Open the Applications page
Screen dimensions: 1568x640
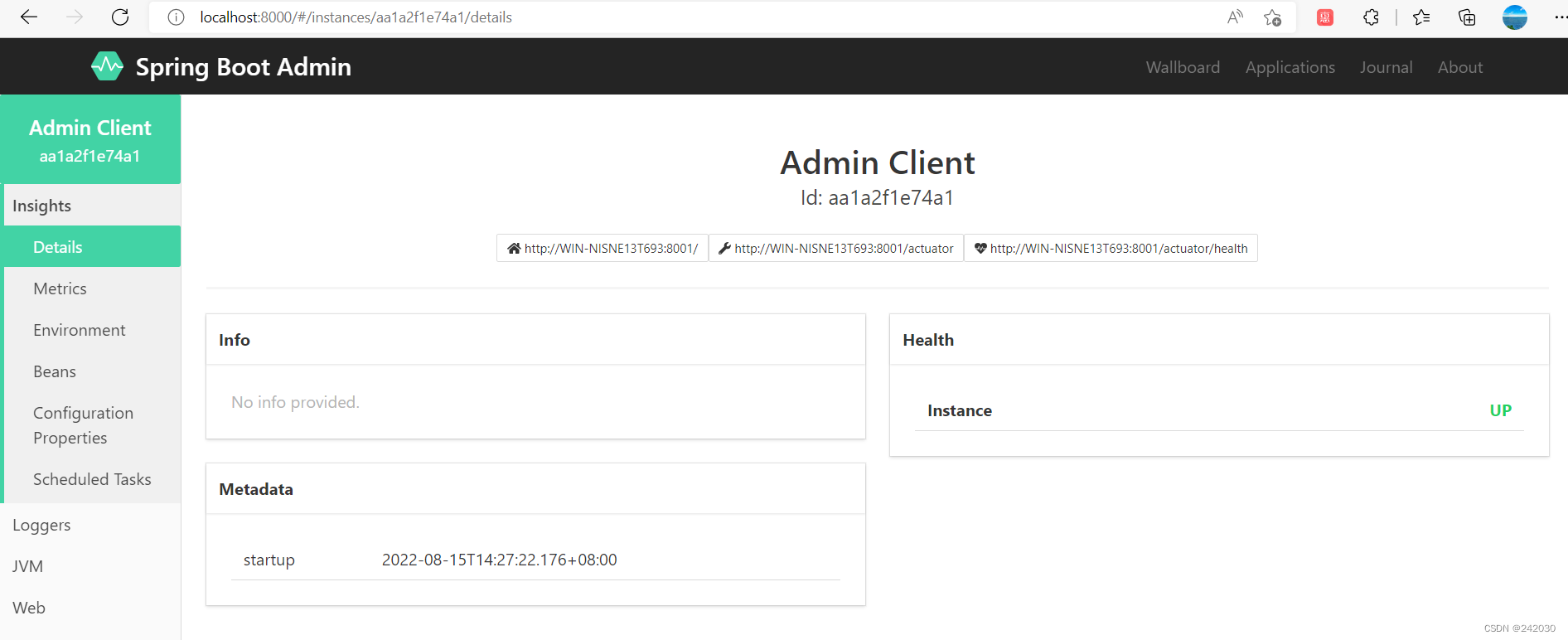point(1290,67)
